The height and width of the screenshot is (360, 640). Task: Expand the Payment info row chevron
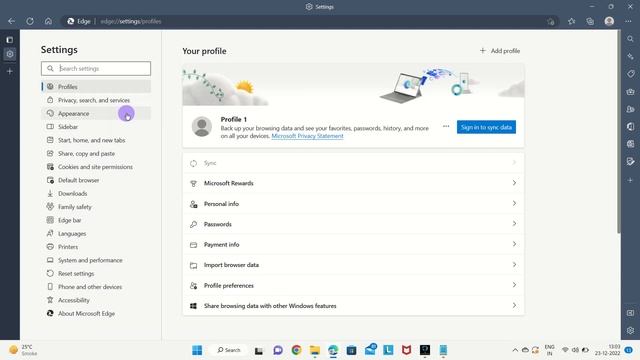coord(514,244)
